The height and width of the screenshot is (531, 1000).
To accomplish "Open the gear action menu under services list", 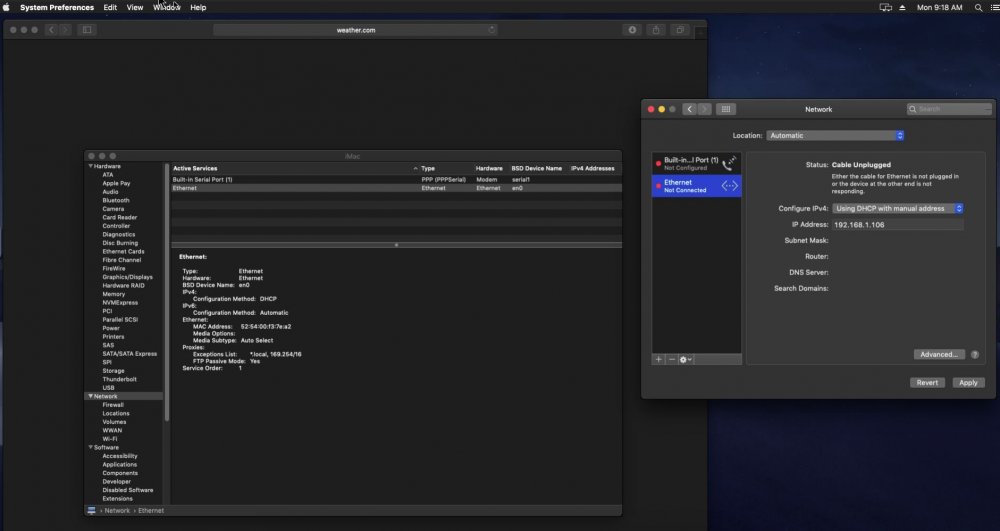I will [x=686, y=360].
